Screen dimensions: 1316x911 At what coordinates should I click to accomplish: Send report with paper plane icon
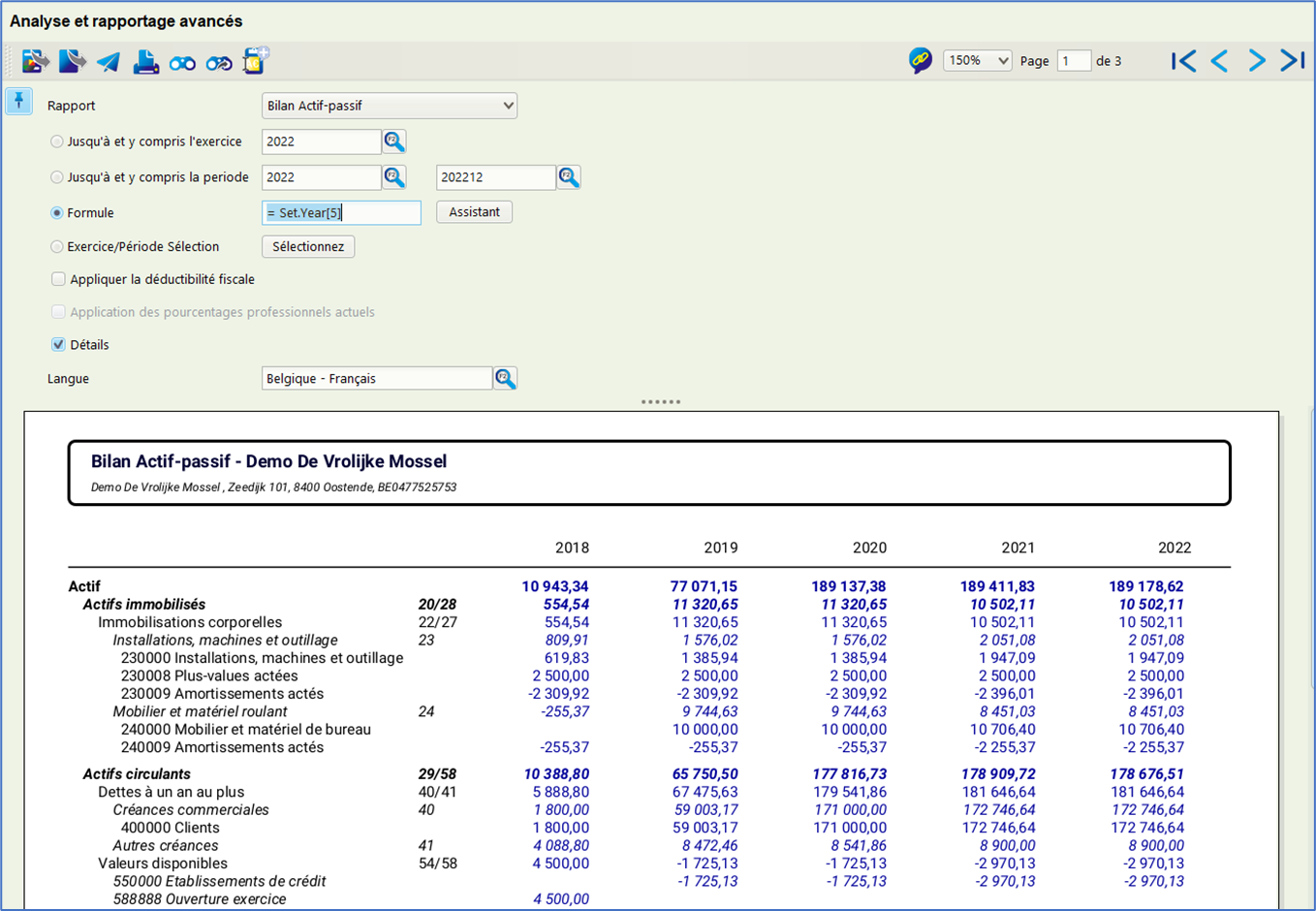pos(109,62)
